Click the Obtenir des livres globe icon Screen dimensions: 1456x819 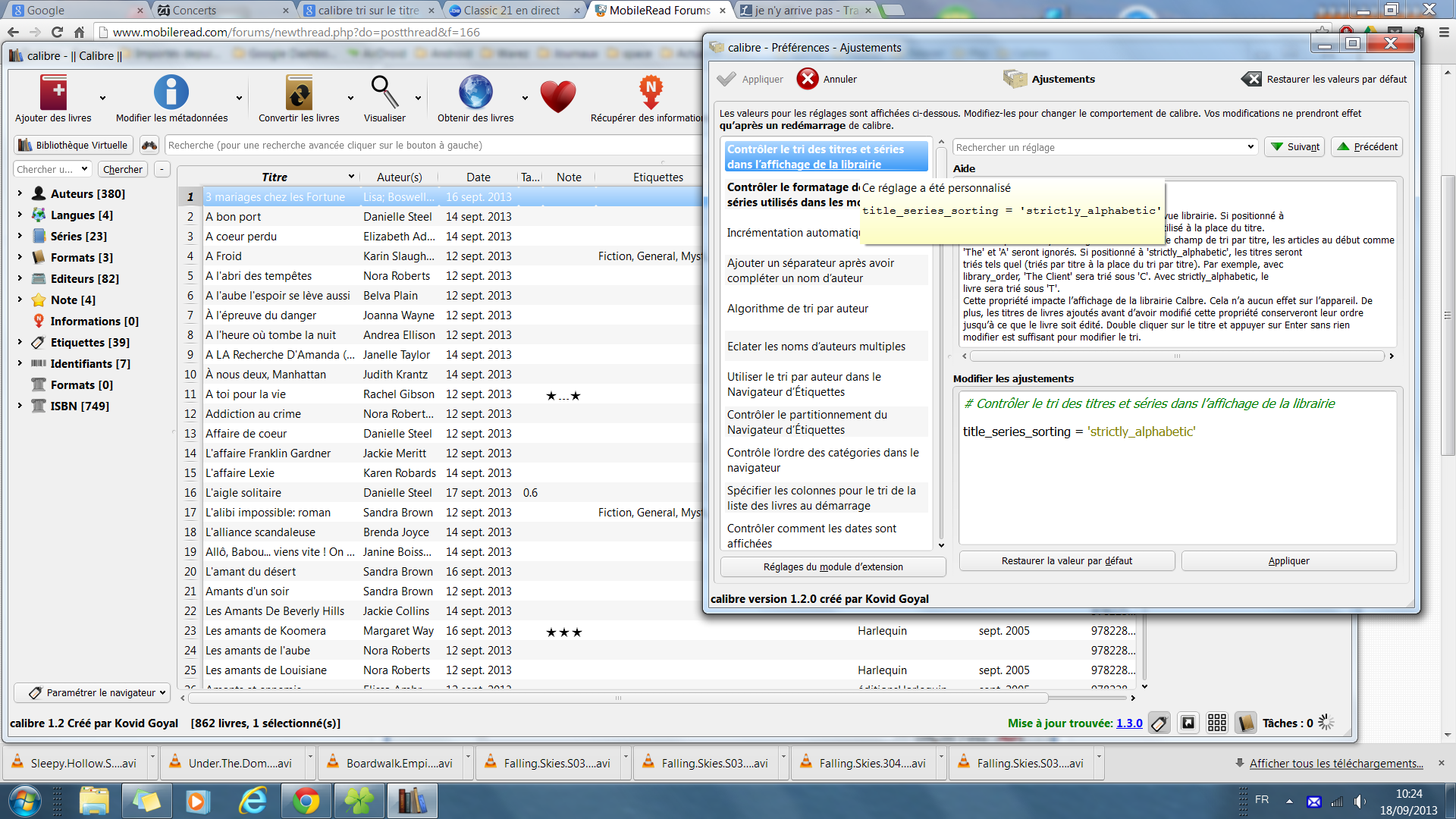pyautogui.click(x=475, y=93)
